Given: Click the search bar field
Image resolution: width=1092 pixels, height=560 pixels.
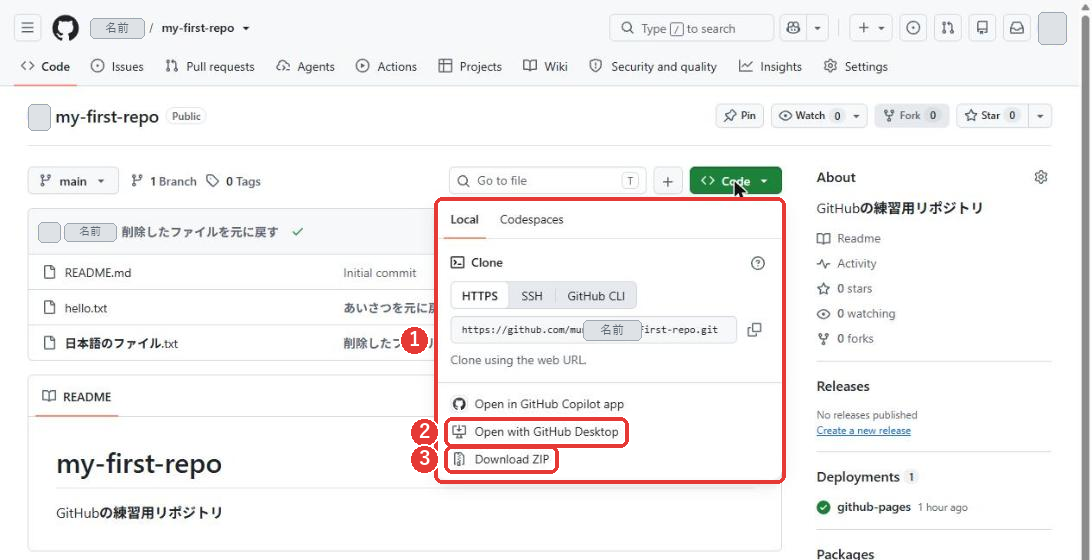Looking at the screenshot, I should (x=692, y=28).
